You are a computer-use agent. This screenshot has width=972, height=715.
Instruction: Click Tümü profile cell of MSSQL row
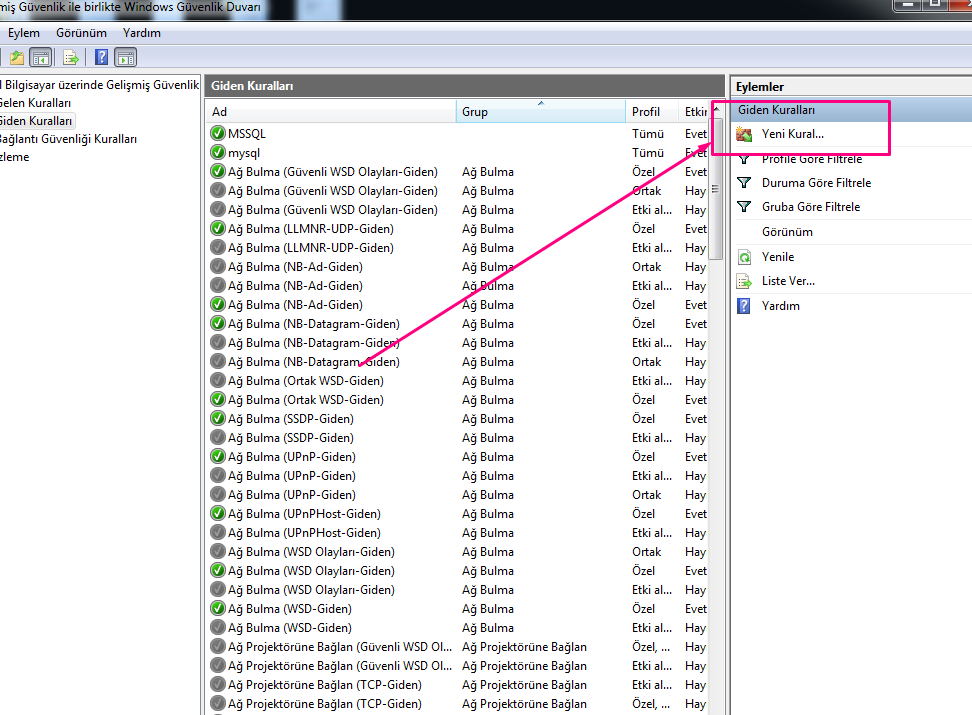(648, 134)
